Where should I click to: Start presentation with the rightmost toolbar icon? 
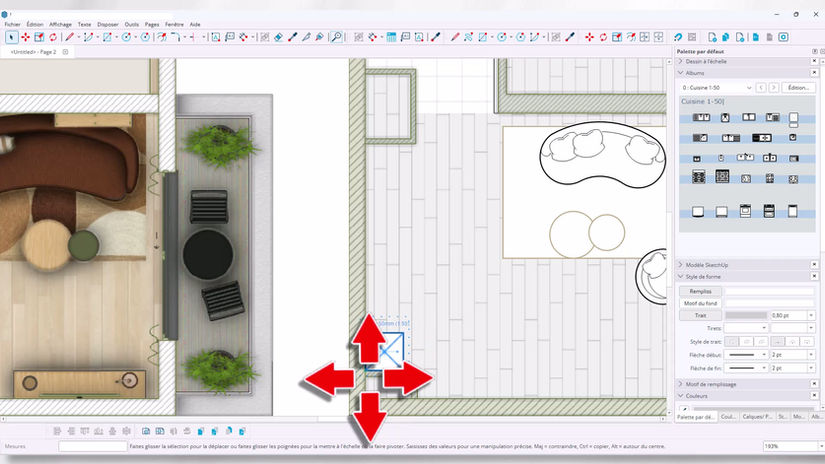783,37
